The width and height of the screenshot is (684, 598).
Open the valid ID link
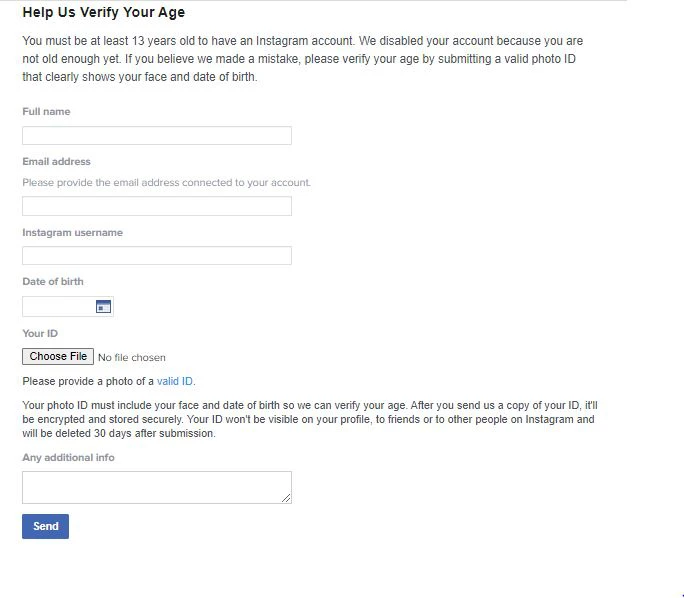click(x=175, y=381)
